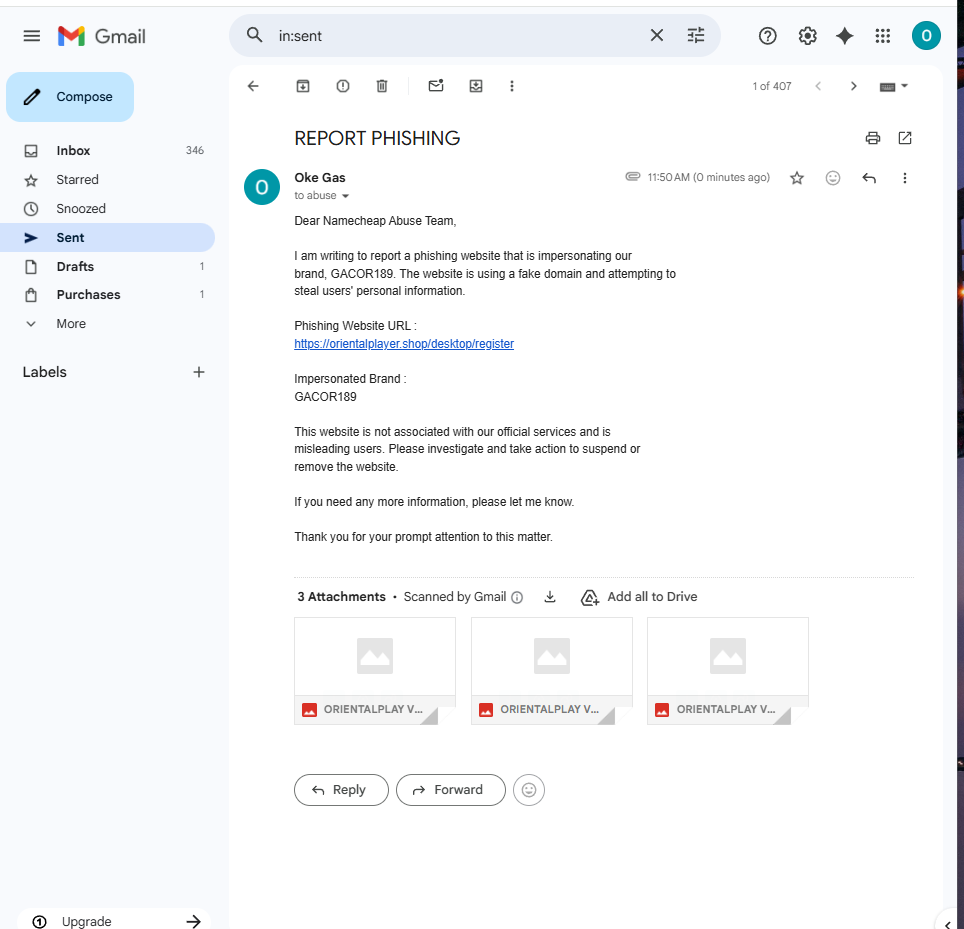Open the second ORIENTALPLAY attachment thumbnail
The height and width of the screenshot is (929, 964).
click(551, 671)
